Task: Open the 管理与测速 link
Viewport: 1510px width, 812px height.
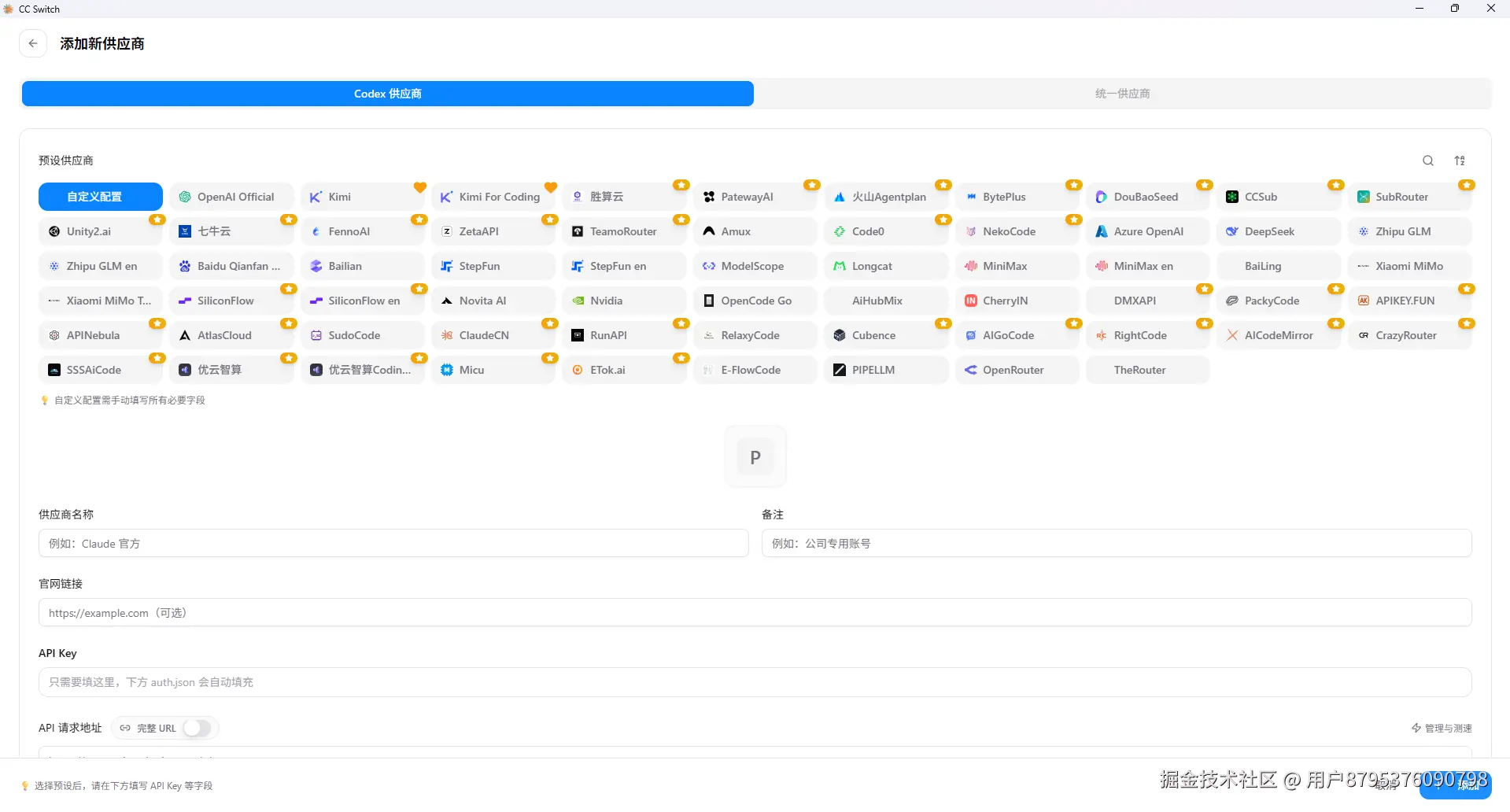Action: coord(1442,729)
